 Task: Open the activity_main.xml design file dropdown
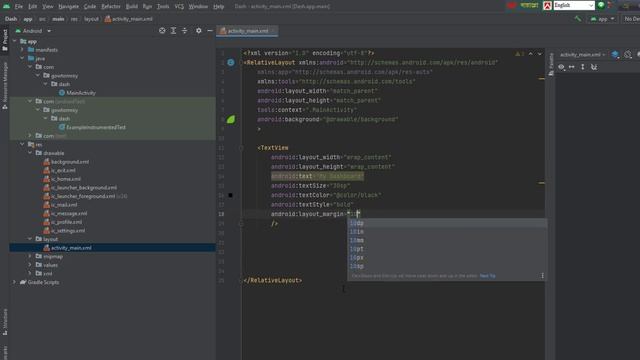[582, 54]
